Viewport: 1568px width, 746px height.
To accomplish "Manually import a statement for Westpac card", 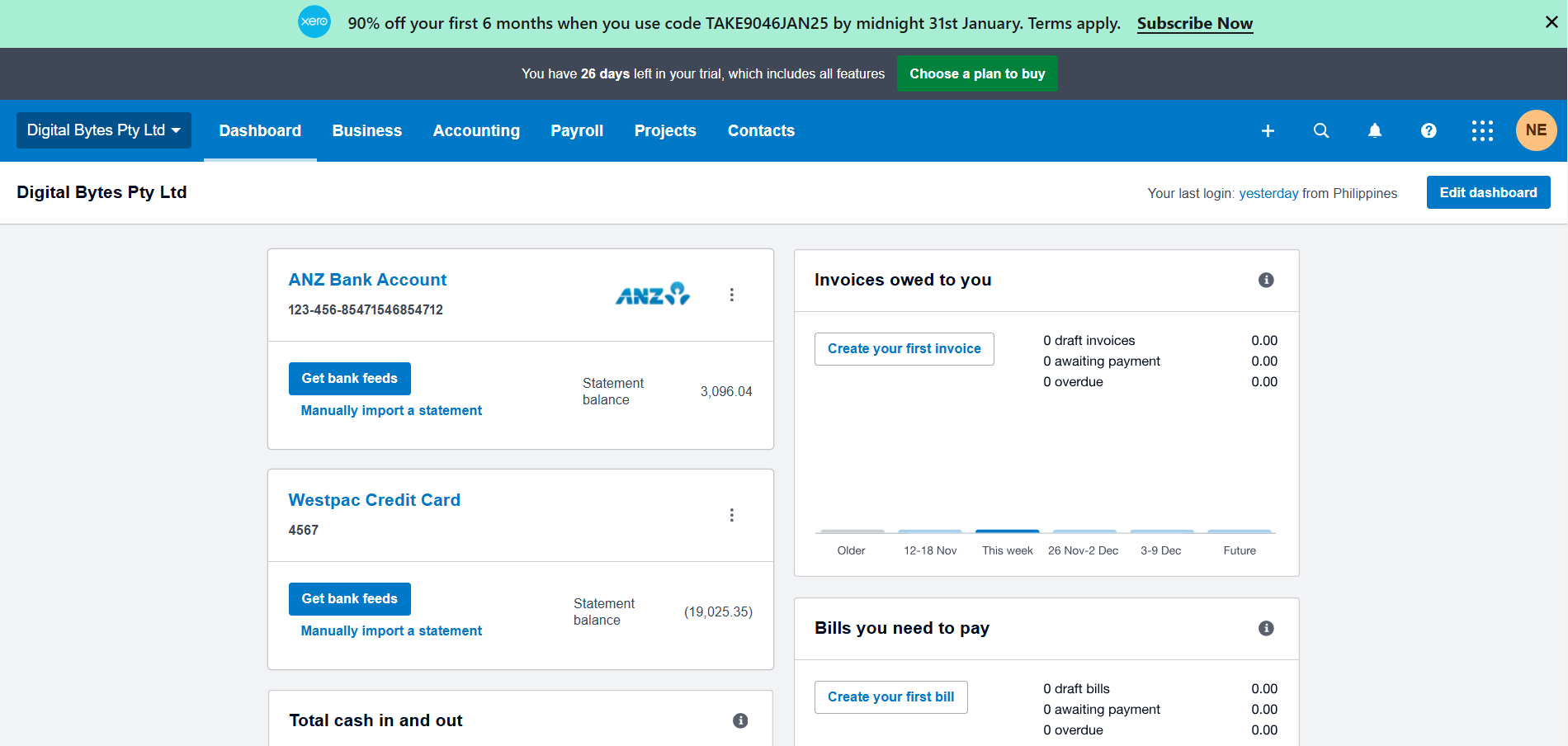I will [391, 630].
